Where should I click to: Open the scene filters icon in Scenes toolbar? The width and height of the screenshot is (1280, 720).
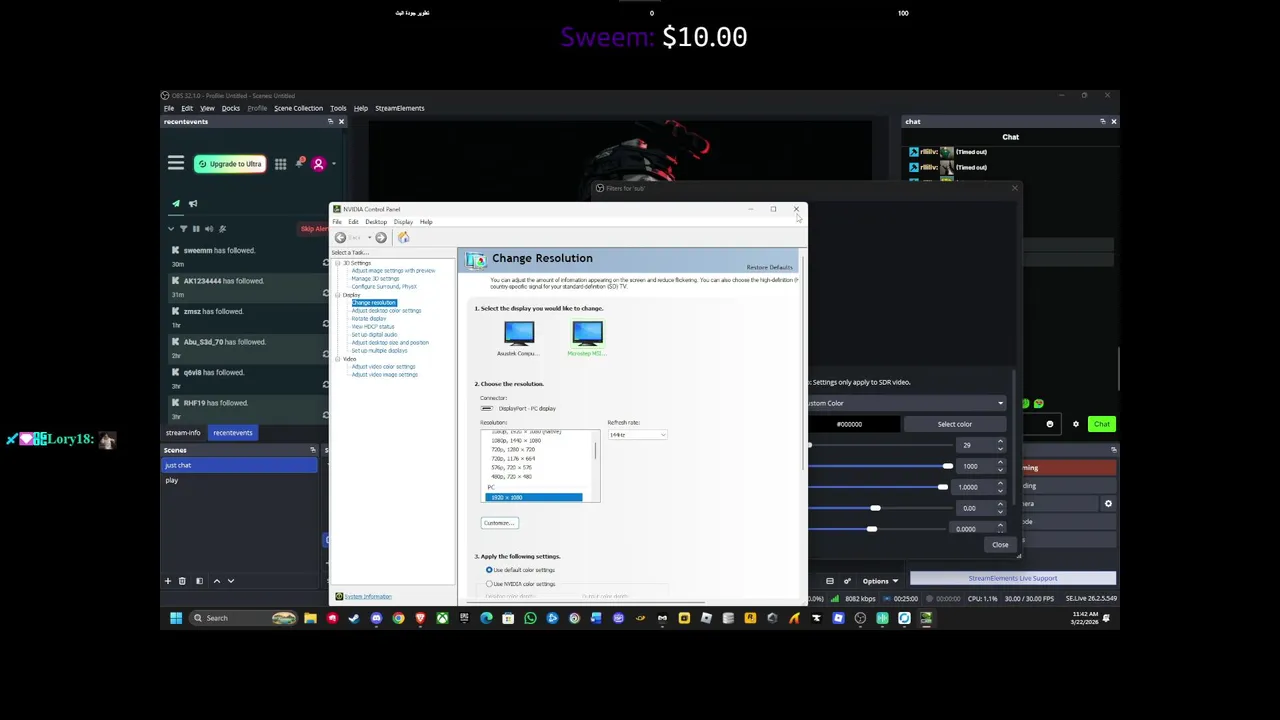pyautogui.click(x=199, y=581)
